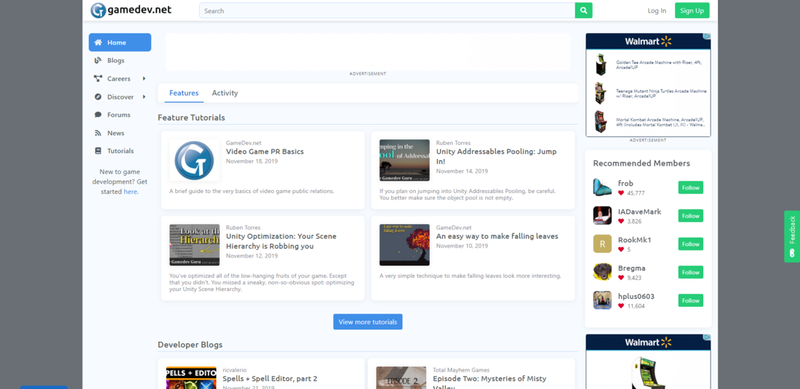Click Golden Tee Arcade Machine ad item
The image size is (800, 389).
648,65
